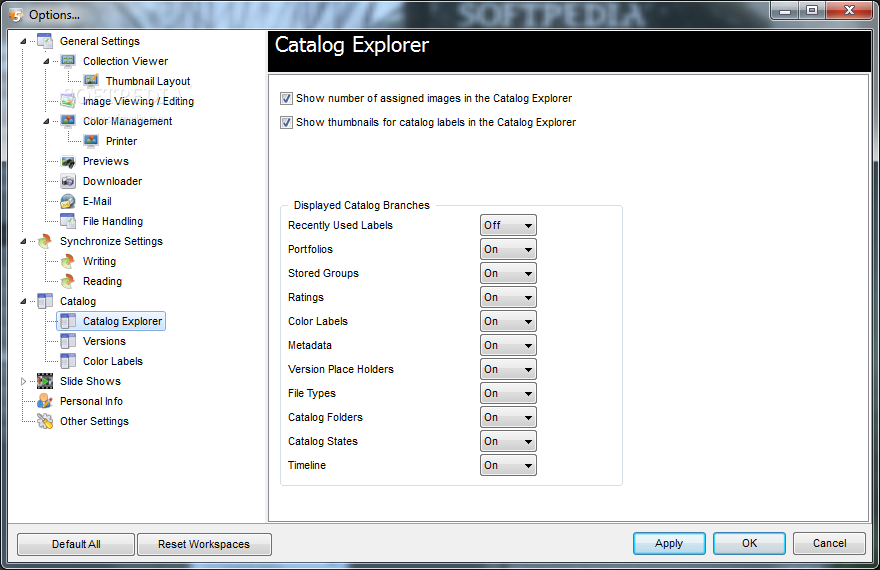Image resolution: width=880 pixels, height=570 pixels.
Task: Click the Printer icon
Action: click(x=91, y=141)
